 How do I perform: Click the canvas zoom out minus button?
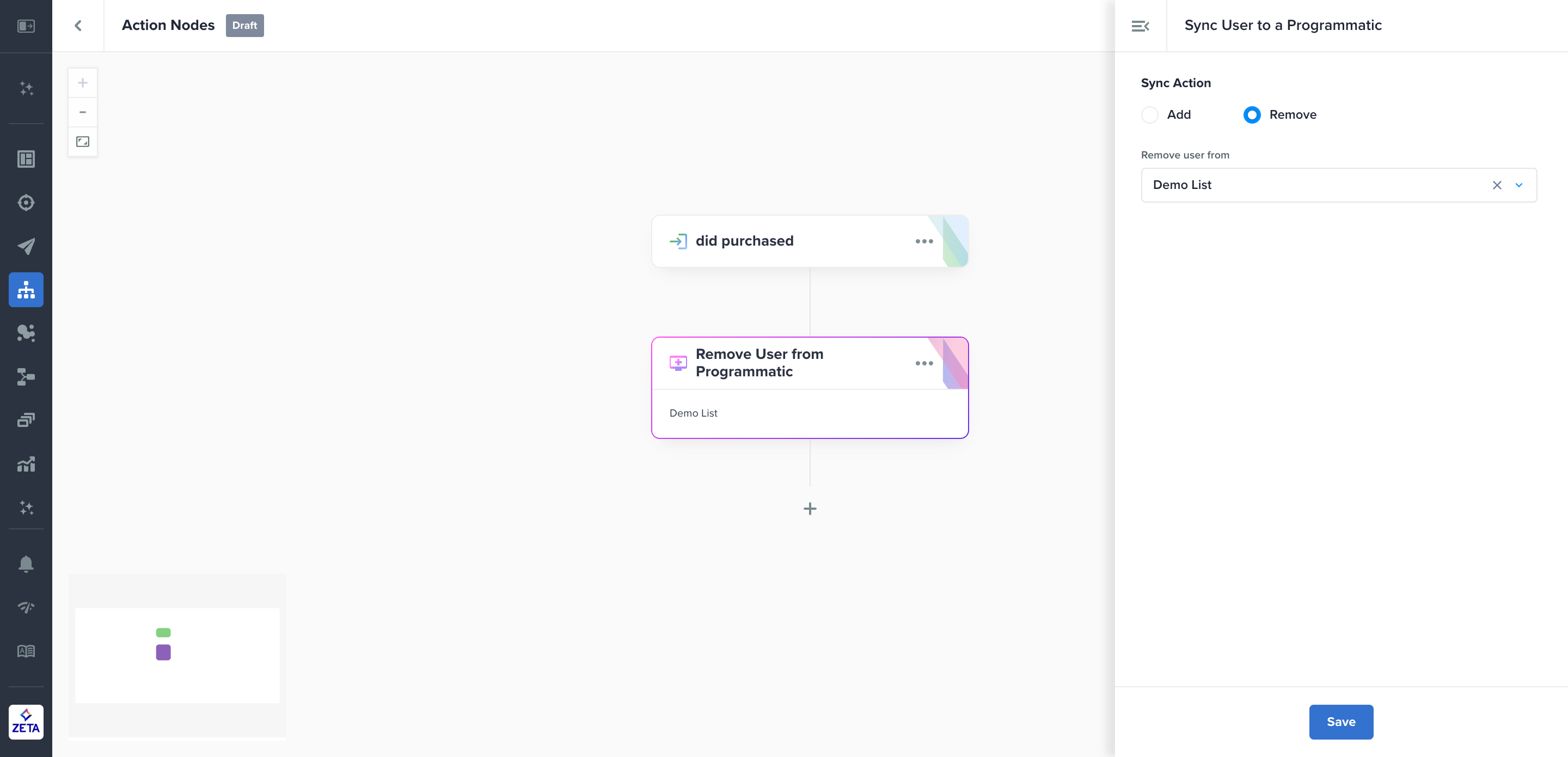coord(83,112)
